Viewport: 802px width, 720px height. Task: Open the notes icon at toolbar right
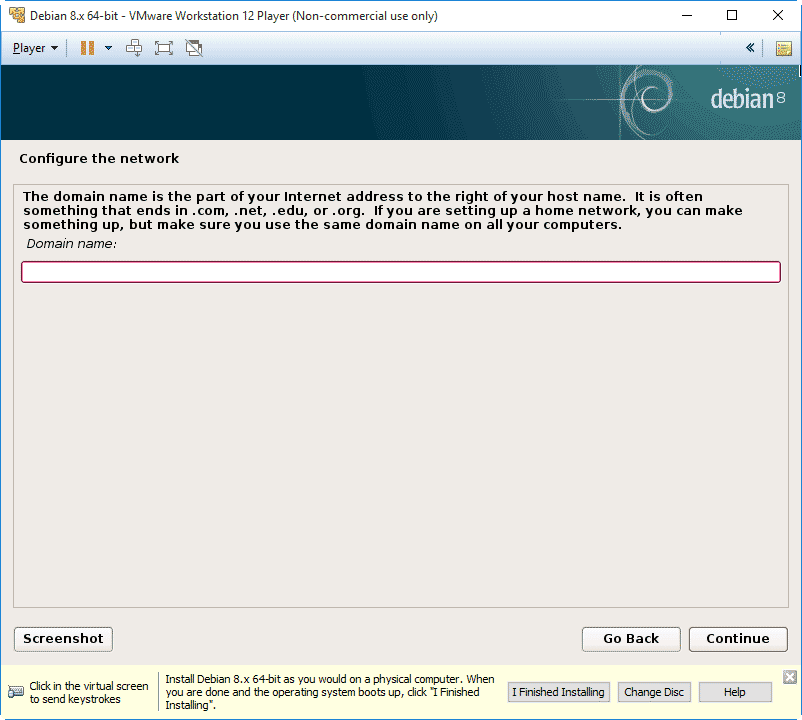click(783, 48)
